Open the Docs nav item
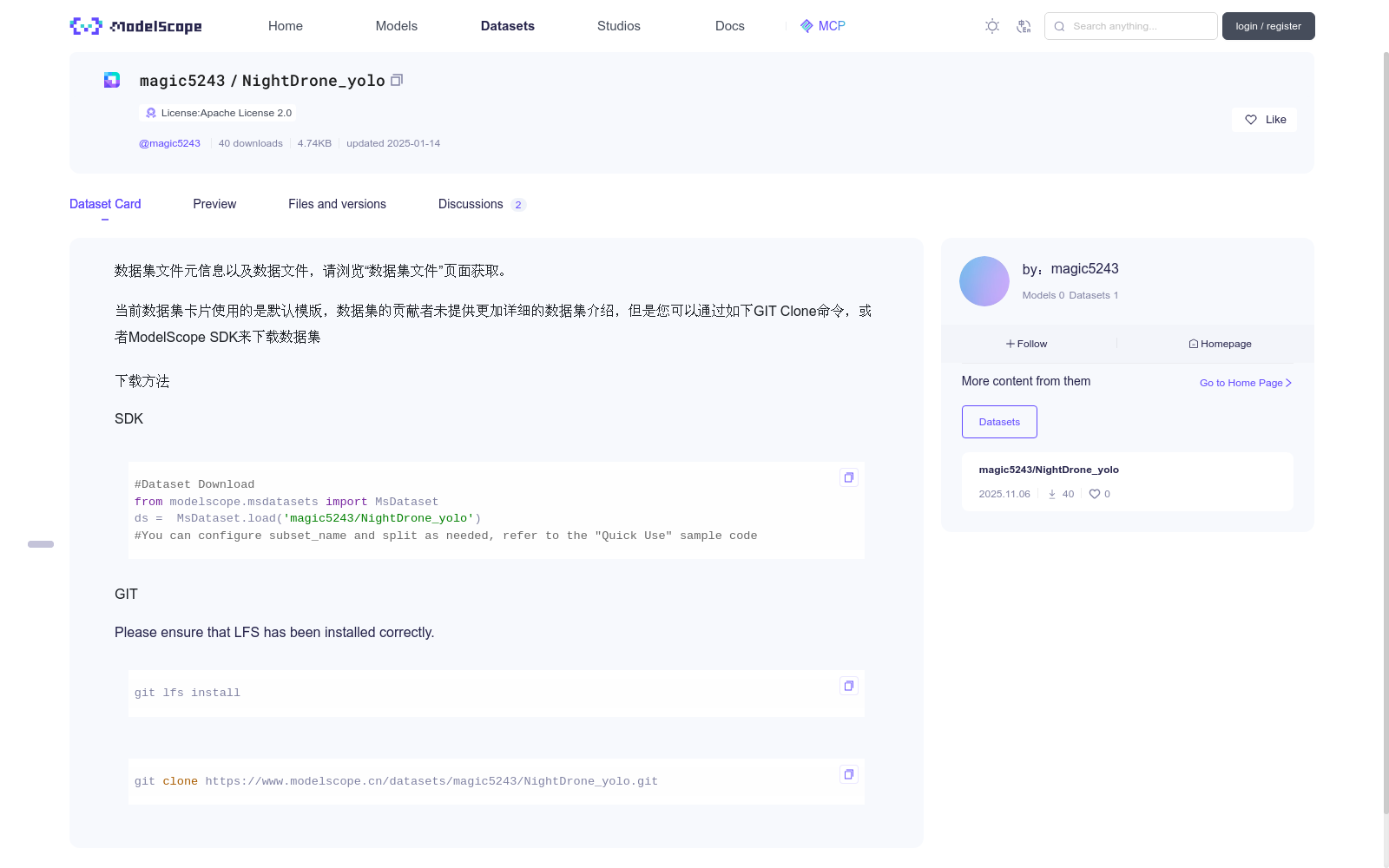The image size is (1389, 868). tap(730, 26)
